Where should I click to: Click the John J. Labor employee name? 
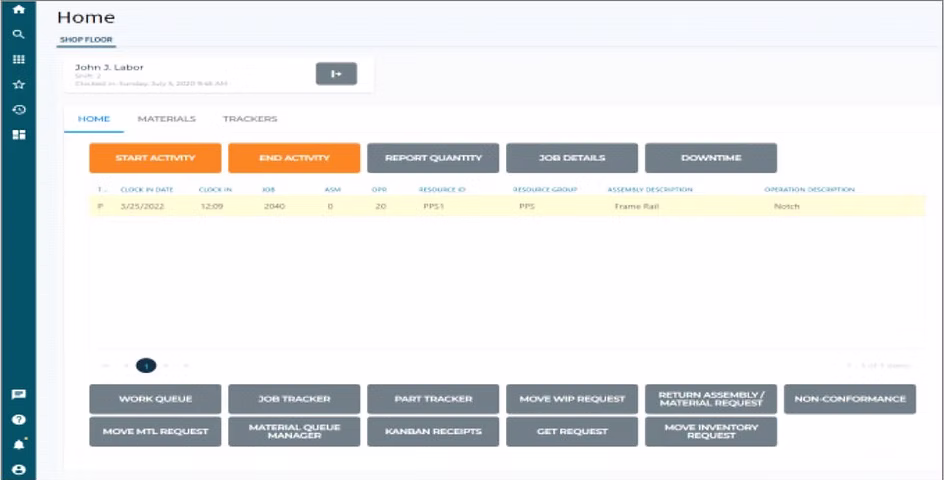(109, 67)
